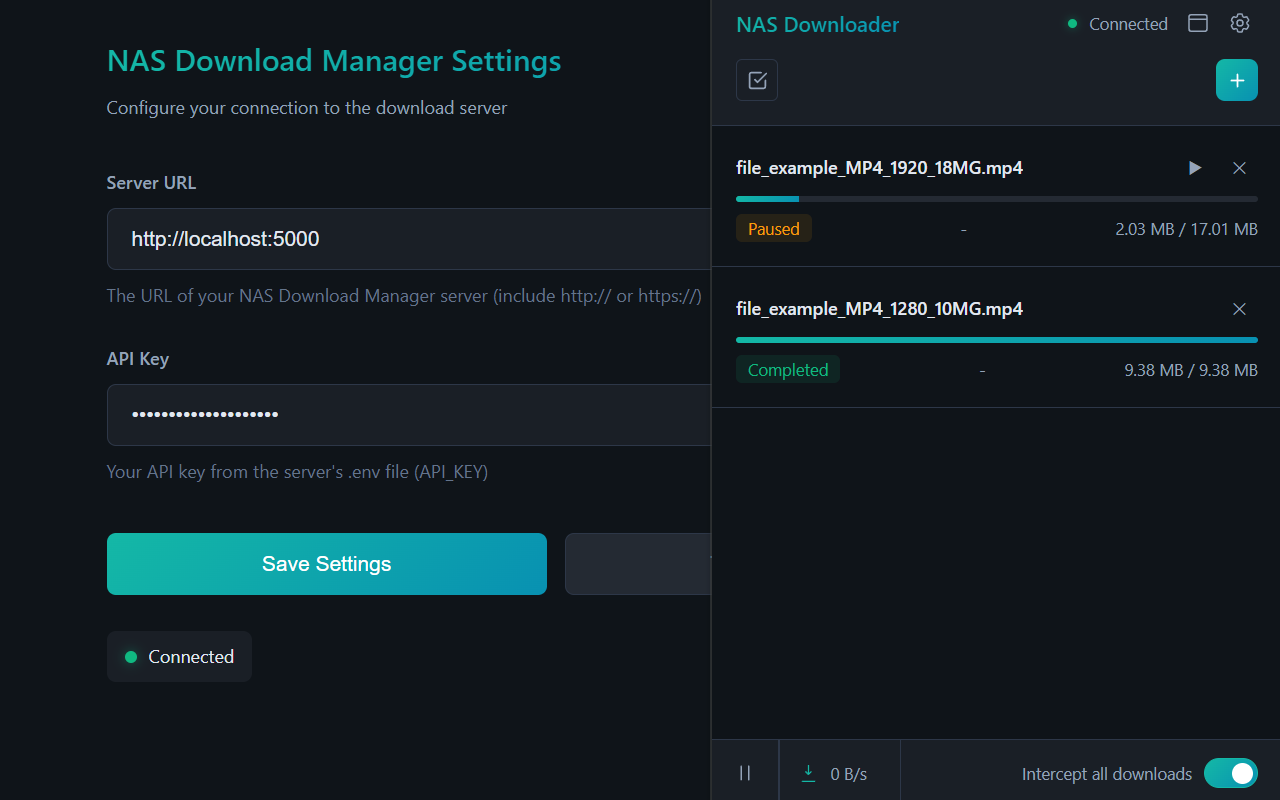Click the download speed arrow icon
Viewport: 1280px width, 800px height.
pyautogui.click(x=809, y=773)
